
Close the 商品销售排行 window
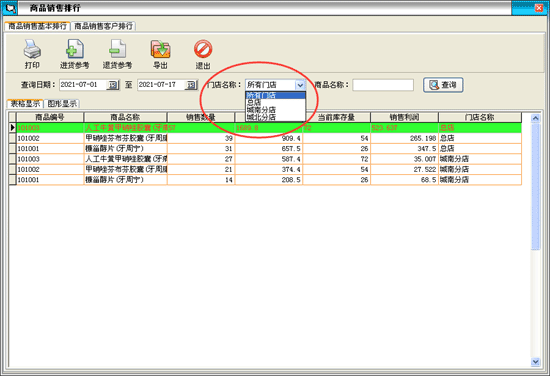point(539,8)
